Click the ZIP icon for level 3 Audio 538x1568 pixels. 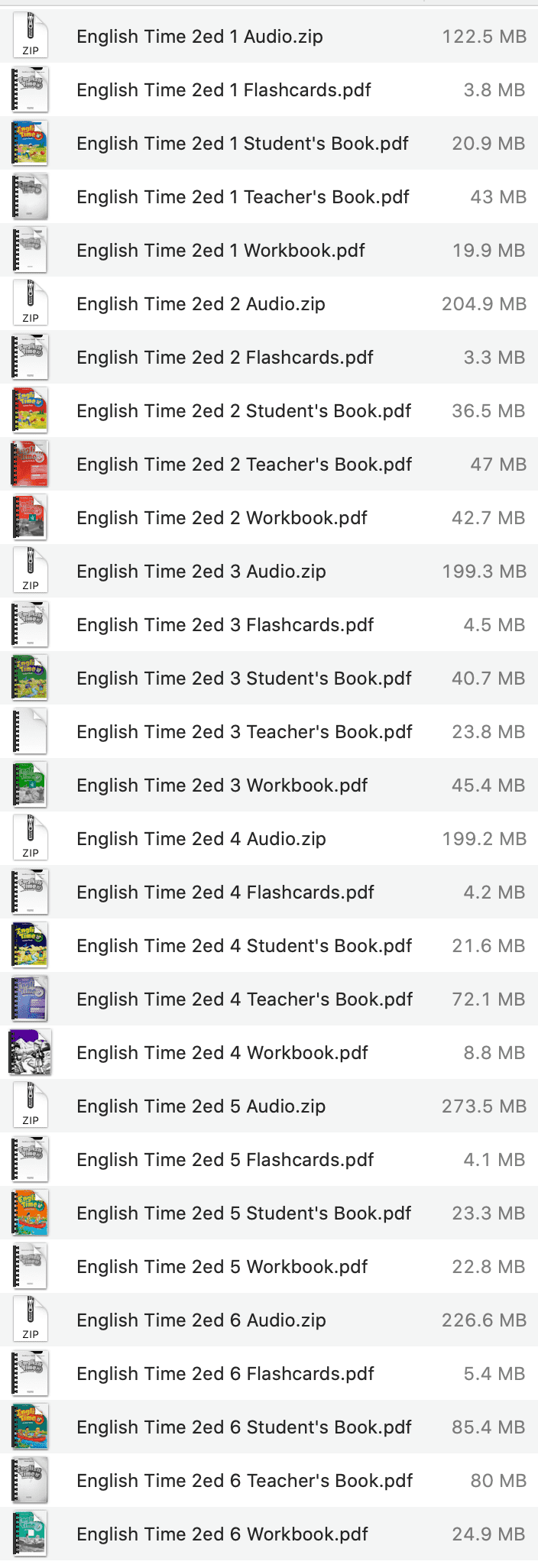[x=30, y=571]
